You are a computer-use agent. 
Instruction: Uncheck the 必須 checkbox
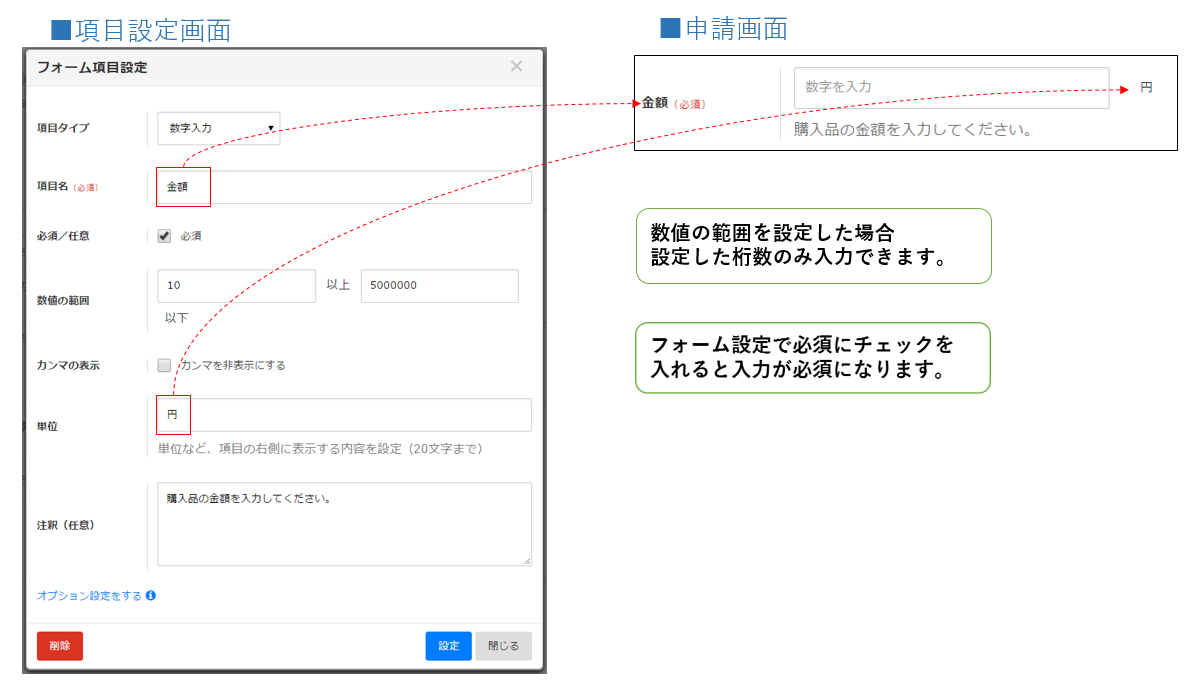(x=165, y=237)
